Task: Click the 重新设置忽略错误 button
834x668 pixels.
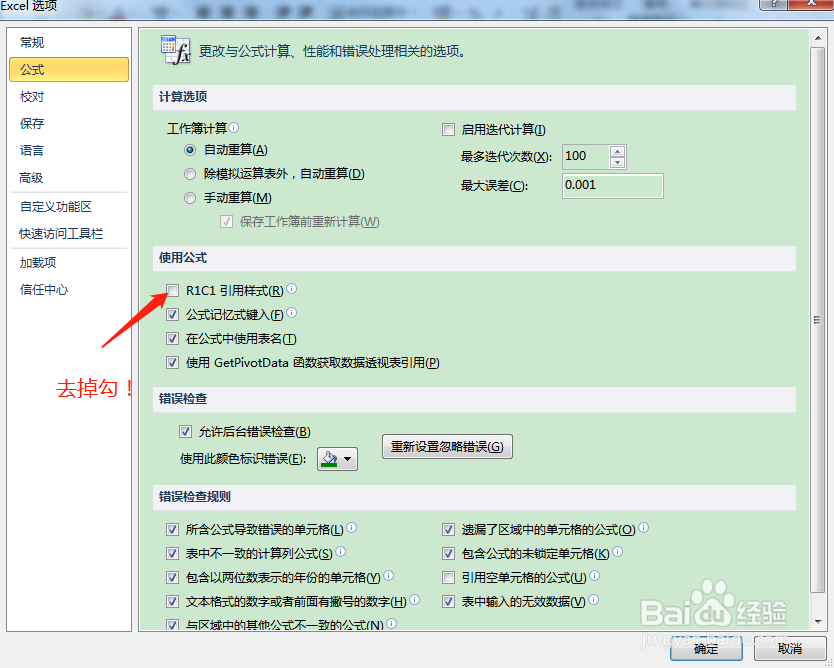Action: point(446,447)
